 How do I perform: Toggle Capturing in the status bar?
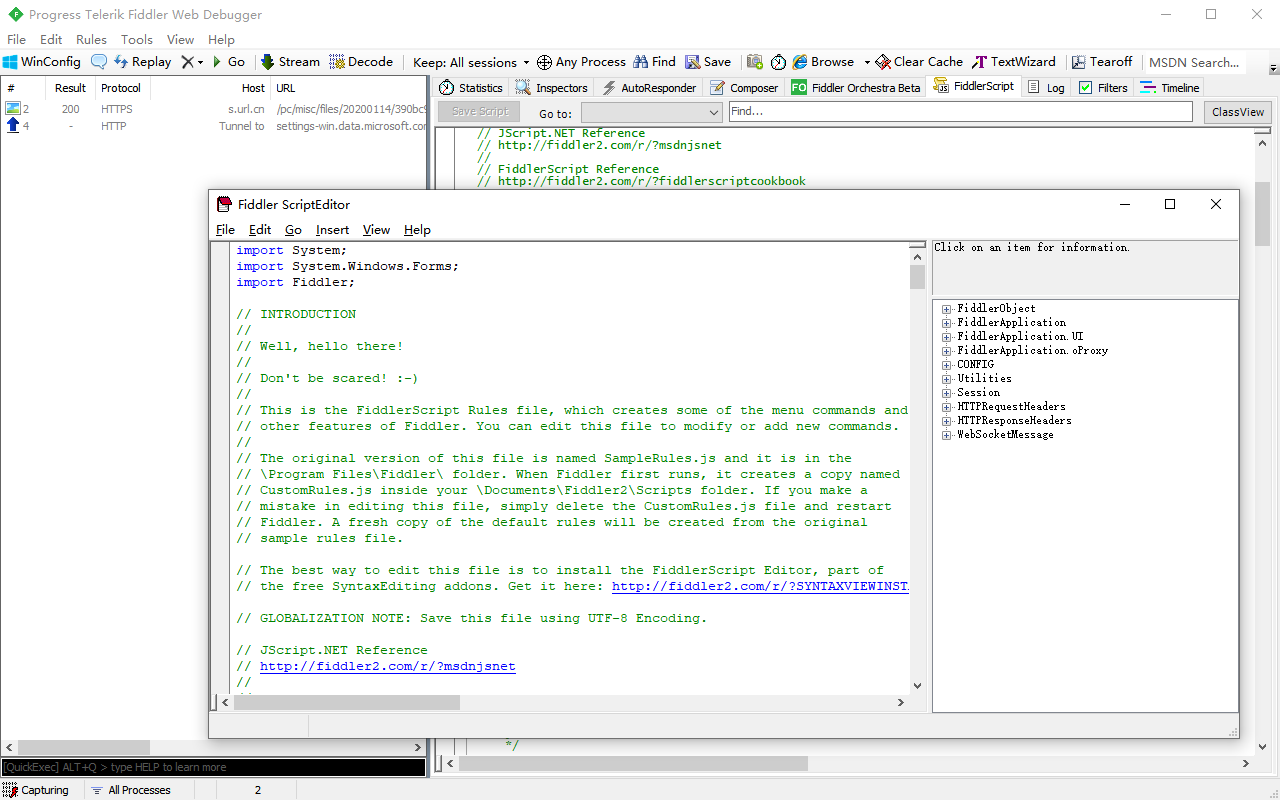[x=36, y=790]
